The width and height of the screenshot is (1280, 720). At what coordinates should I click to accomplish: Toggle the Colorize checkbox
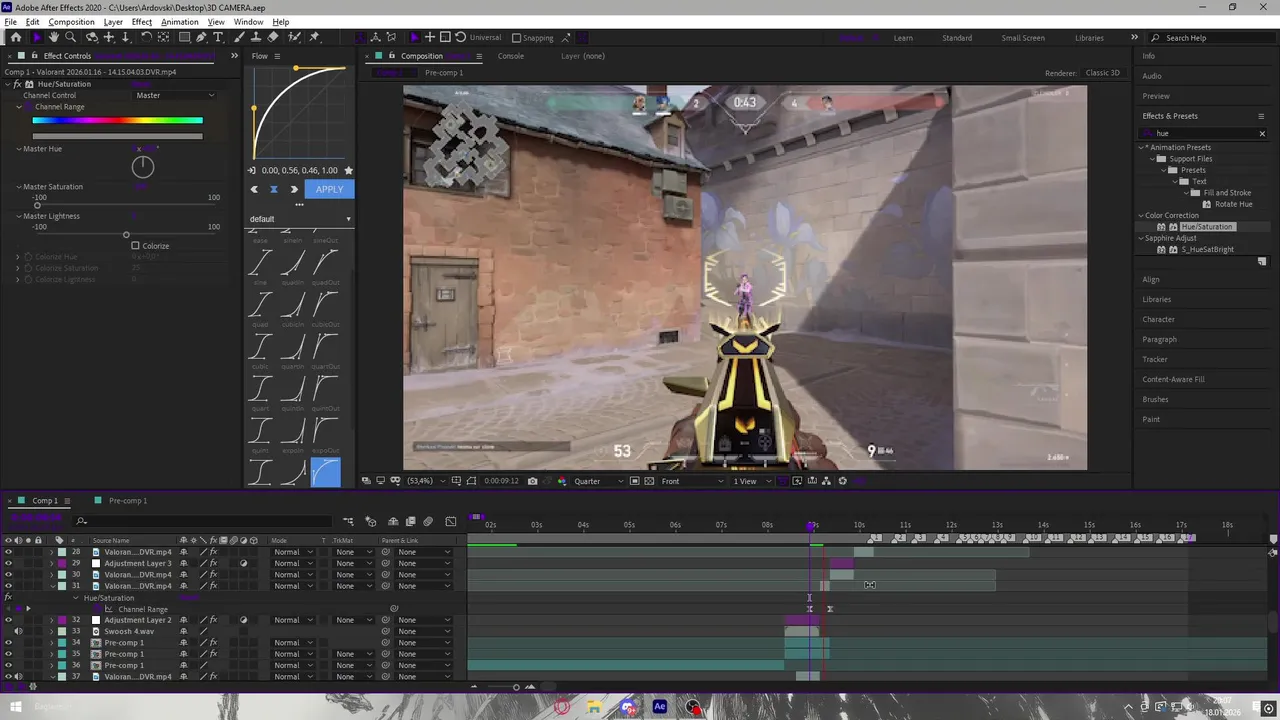[136, 246]
